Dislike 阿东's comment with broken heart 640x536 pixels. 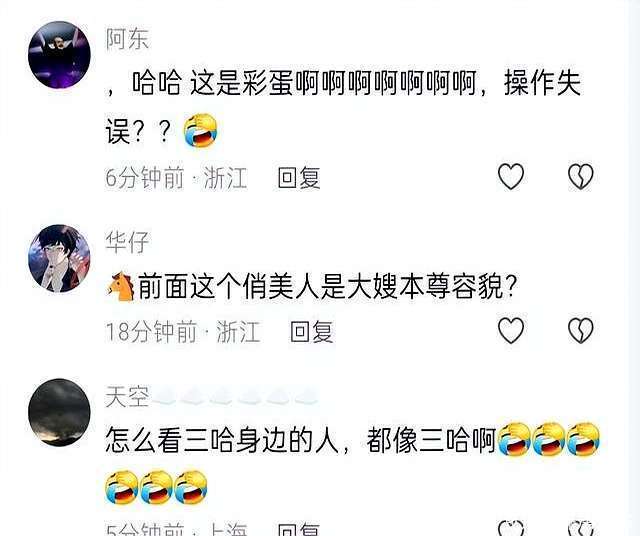581,176
